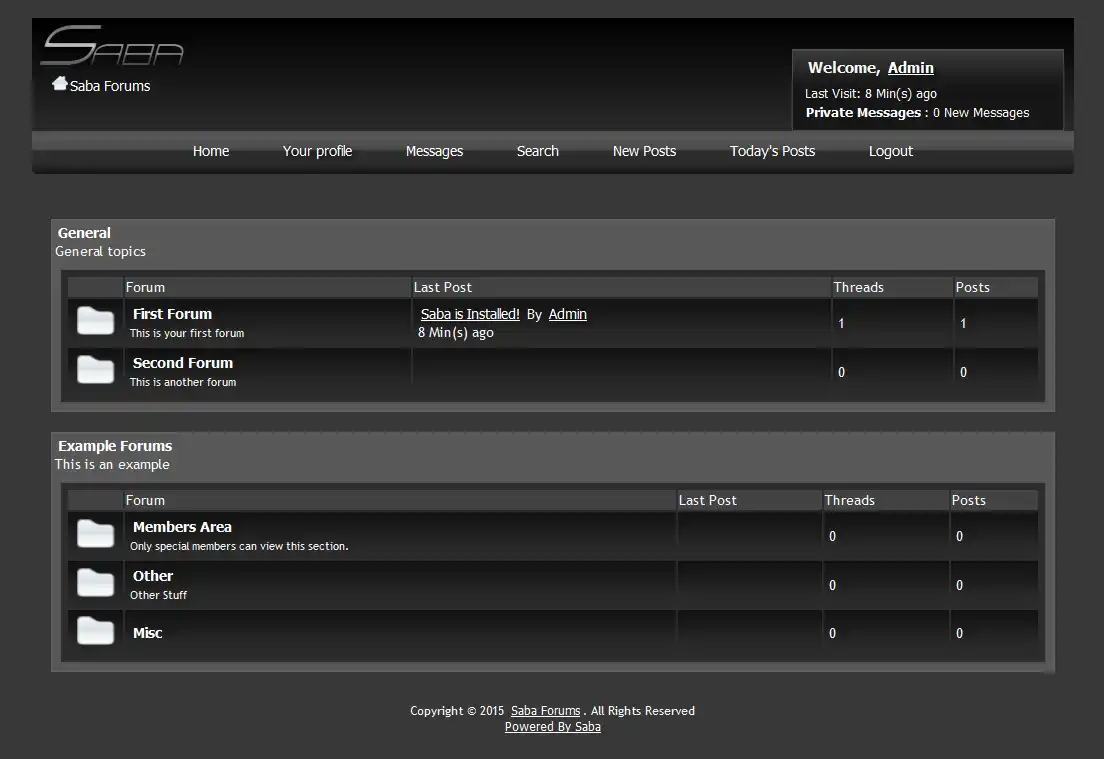Screen dimensions: 1104x759
Task: Click Other forum's post count of 0
Action: tap(959, 585)
